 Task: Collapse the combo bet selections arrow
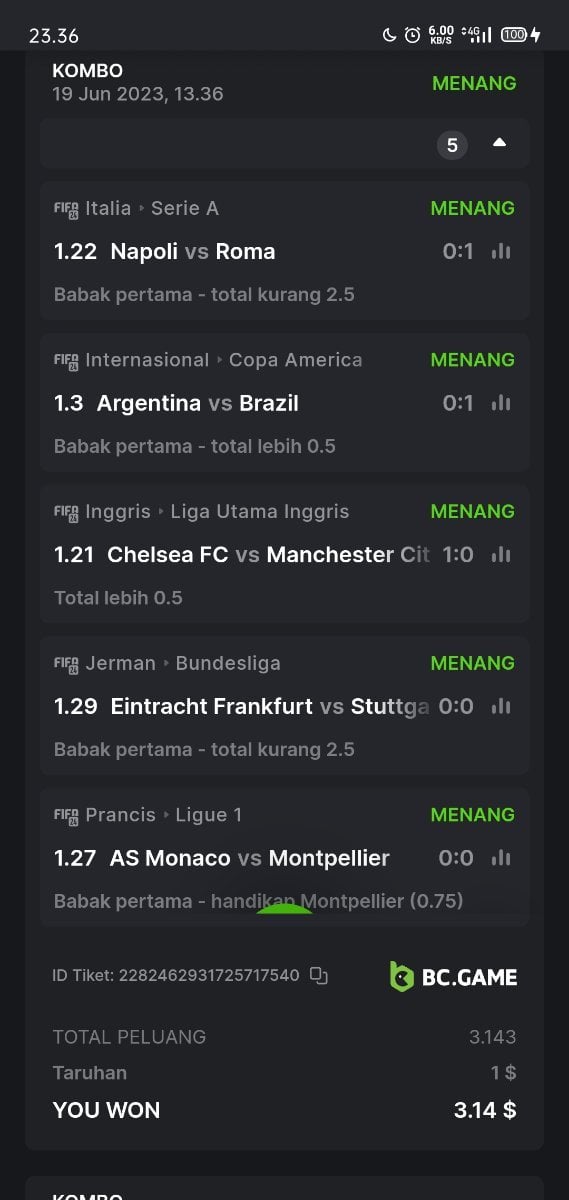point(499,144)
